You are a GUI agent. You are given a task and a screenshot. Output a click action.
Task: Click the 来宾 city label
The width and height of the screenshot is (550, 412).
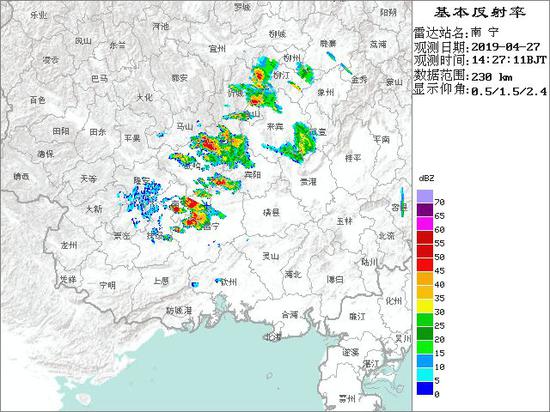click(275, 127)
